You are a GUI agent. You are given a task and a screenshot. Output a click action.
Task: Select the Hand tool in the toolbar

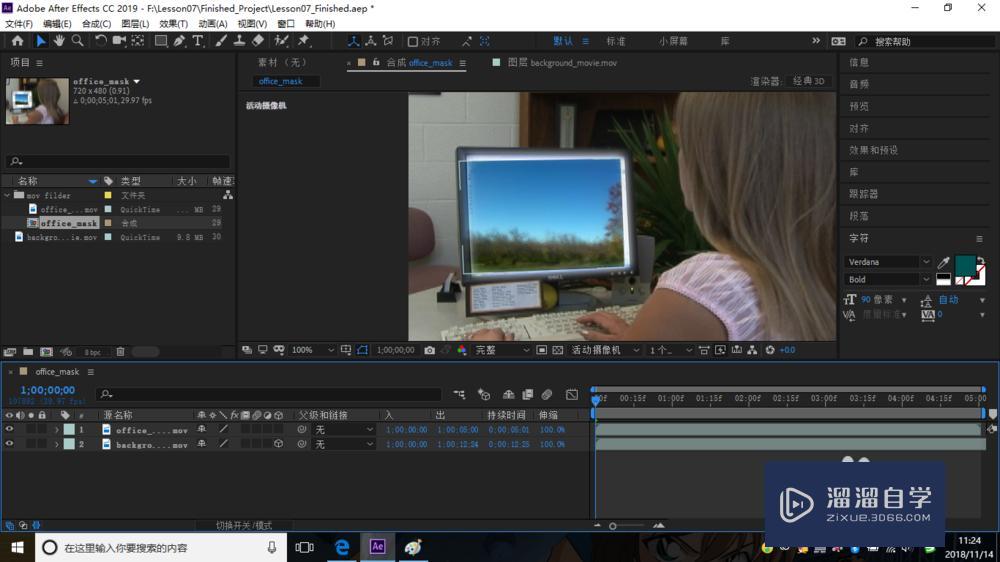[59, 41]
